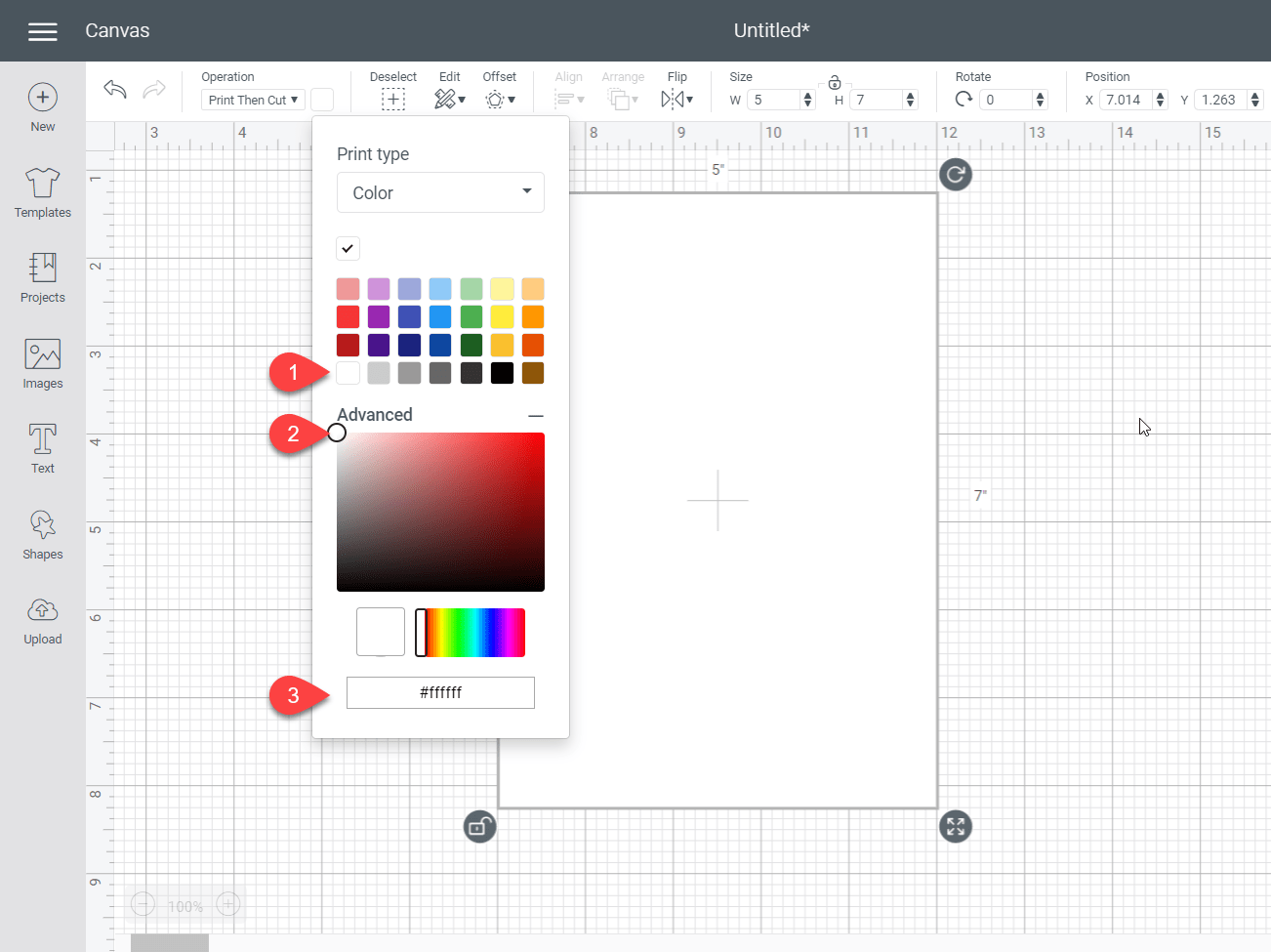
Task: Increase the rotate value with up arrow
Action: pos(1041,96)
